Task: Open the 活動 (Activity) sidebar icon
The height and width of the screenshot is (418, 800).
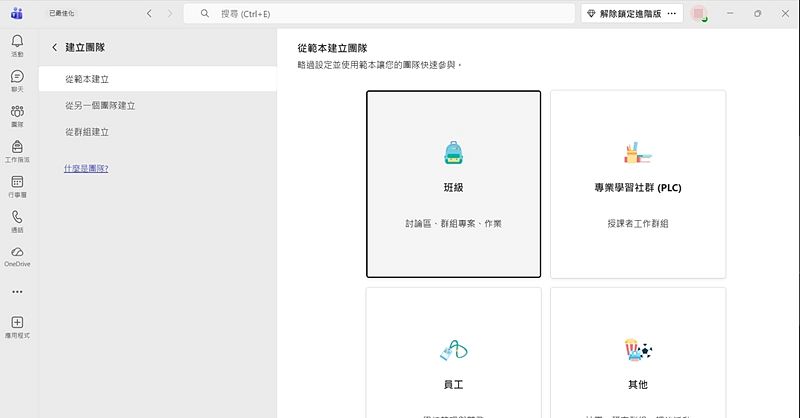Action: coord(17,44)
